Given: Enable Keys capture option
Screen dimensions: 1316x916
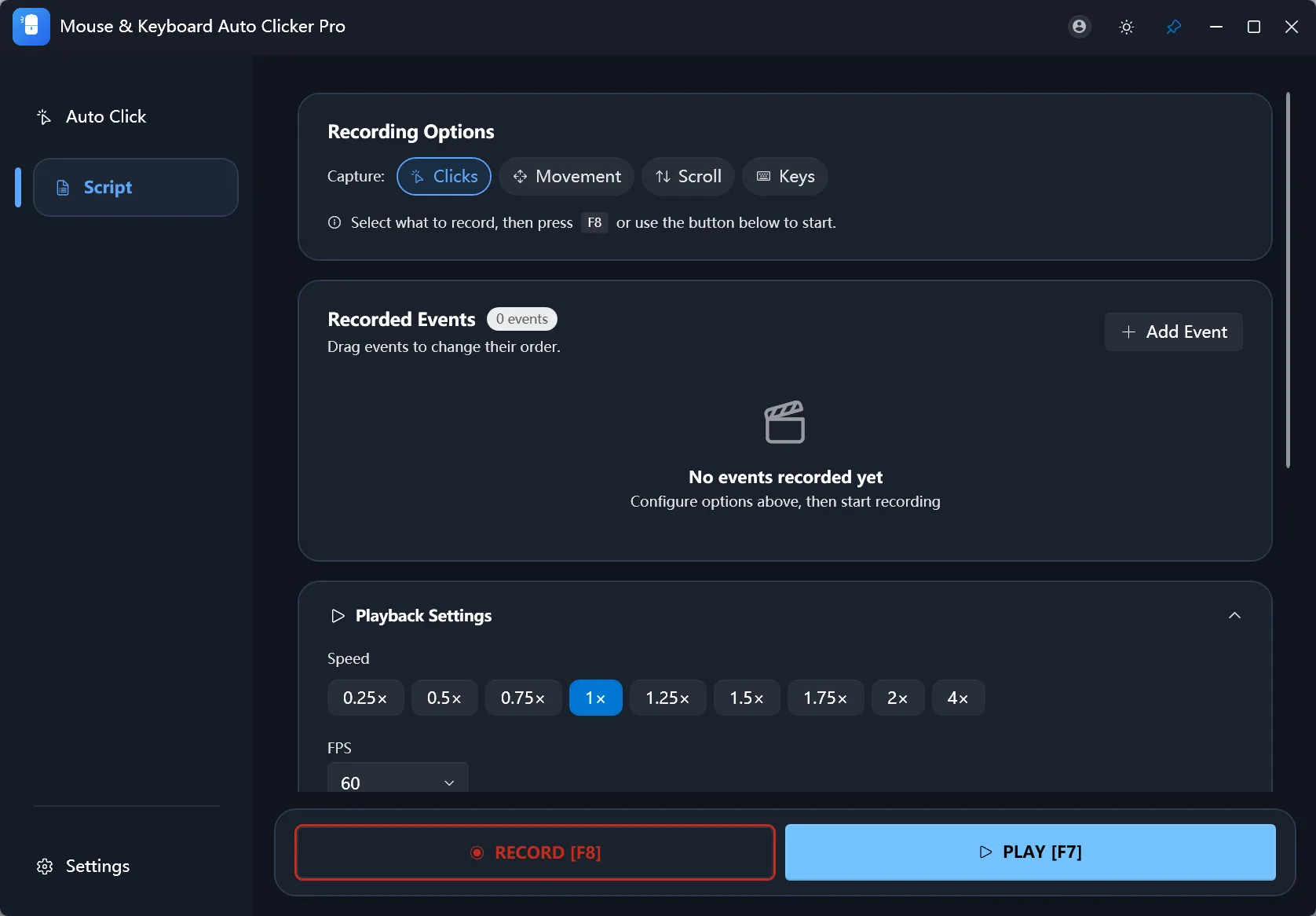Looking at the screenshot, I should click(x=785, y=176).
